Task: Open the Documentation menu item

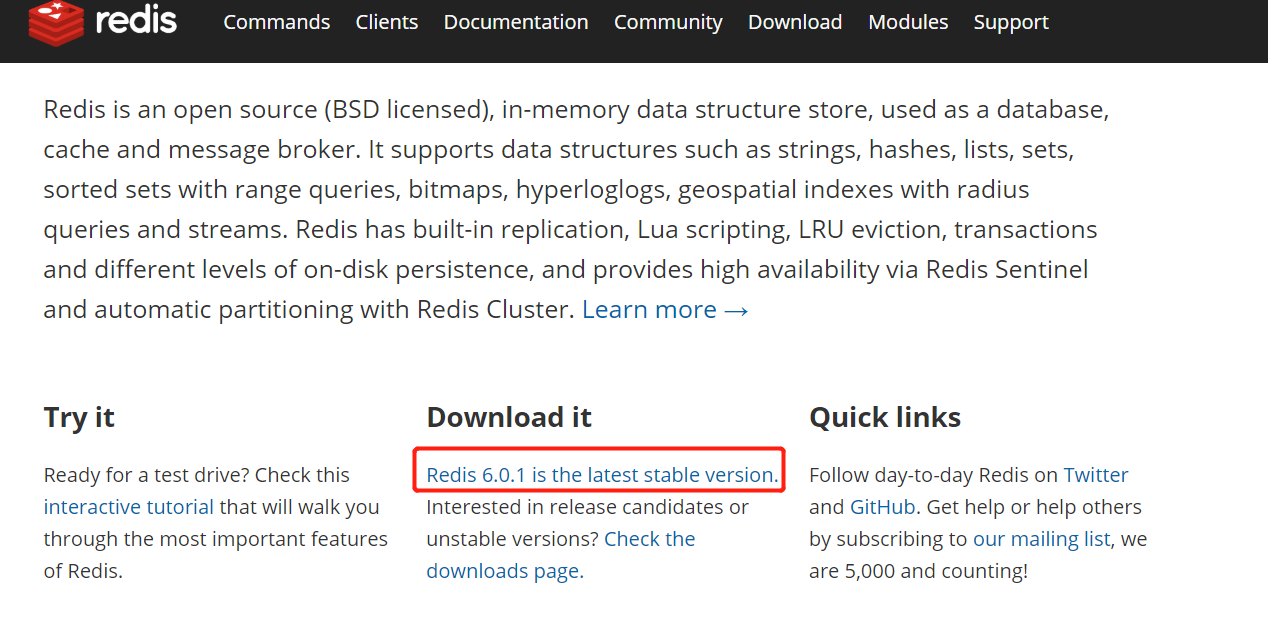Action: point(516,22)
